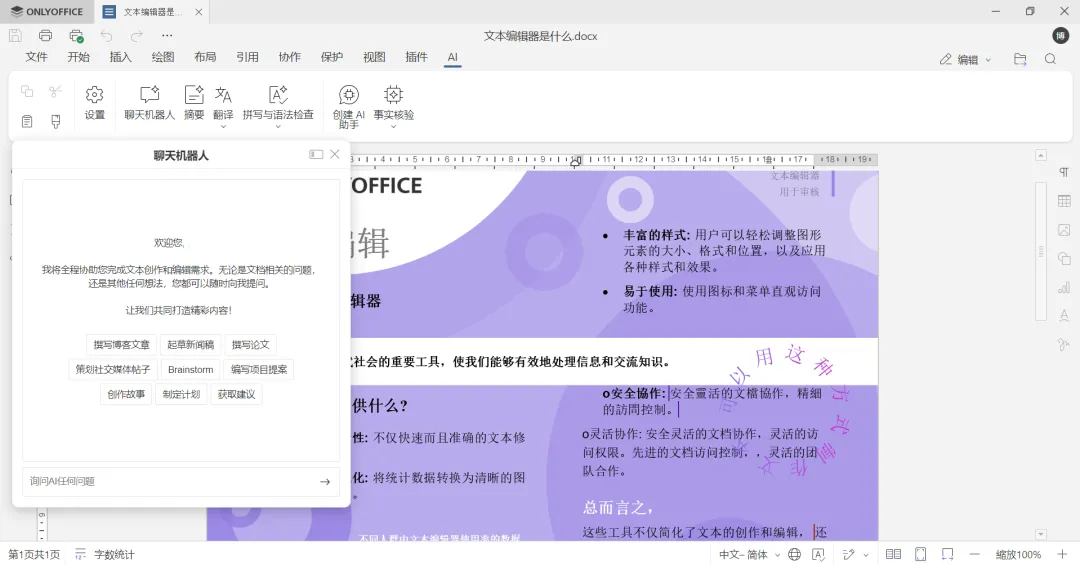The height and width of the screenshot is (565, 1080).
Task: Click the Paste clipboard icon
Action: click(x=27, y=121)
